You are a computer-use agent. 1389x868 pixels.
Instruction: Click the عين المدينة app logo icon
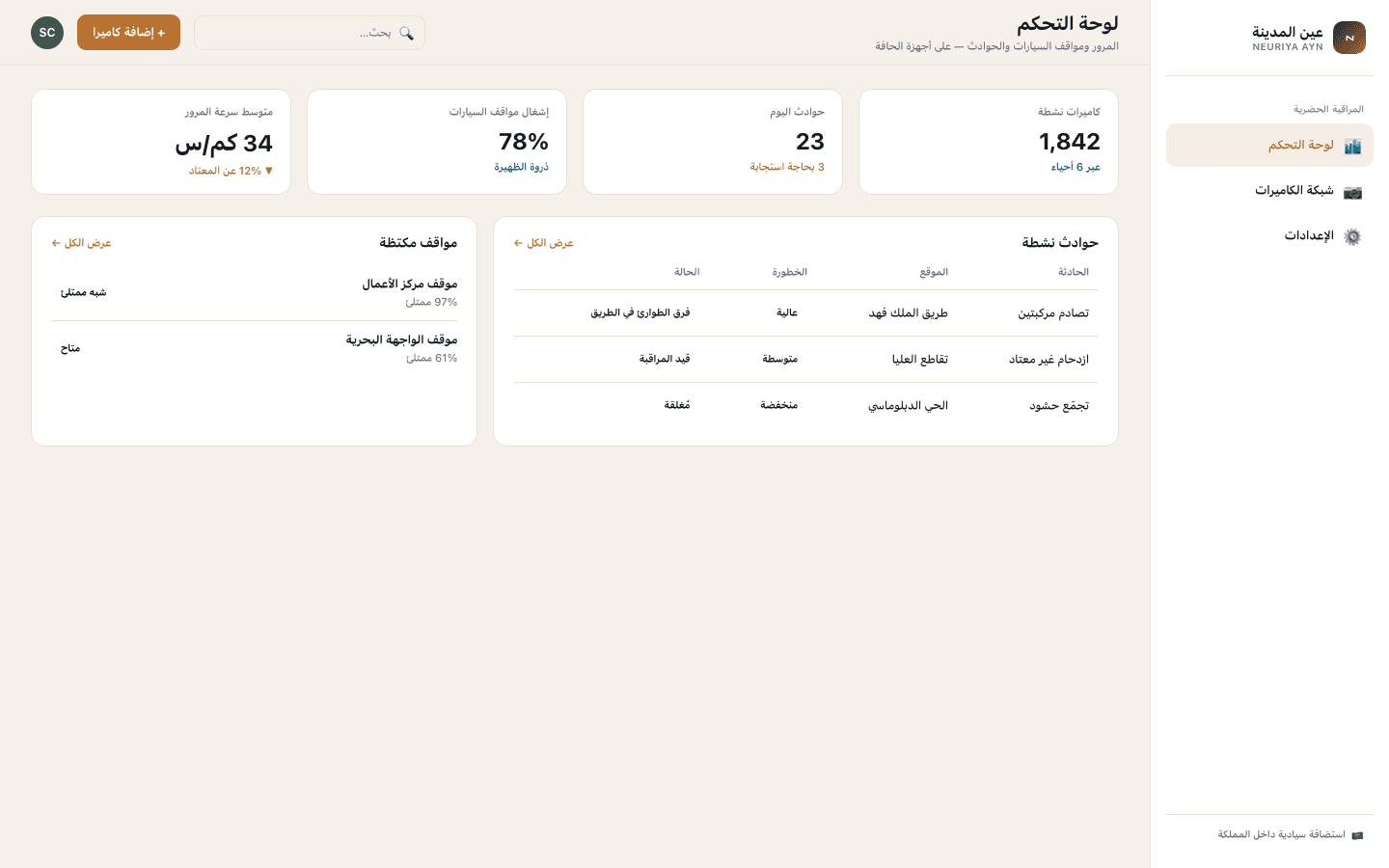(1349, 38)
